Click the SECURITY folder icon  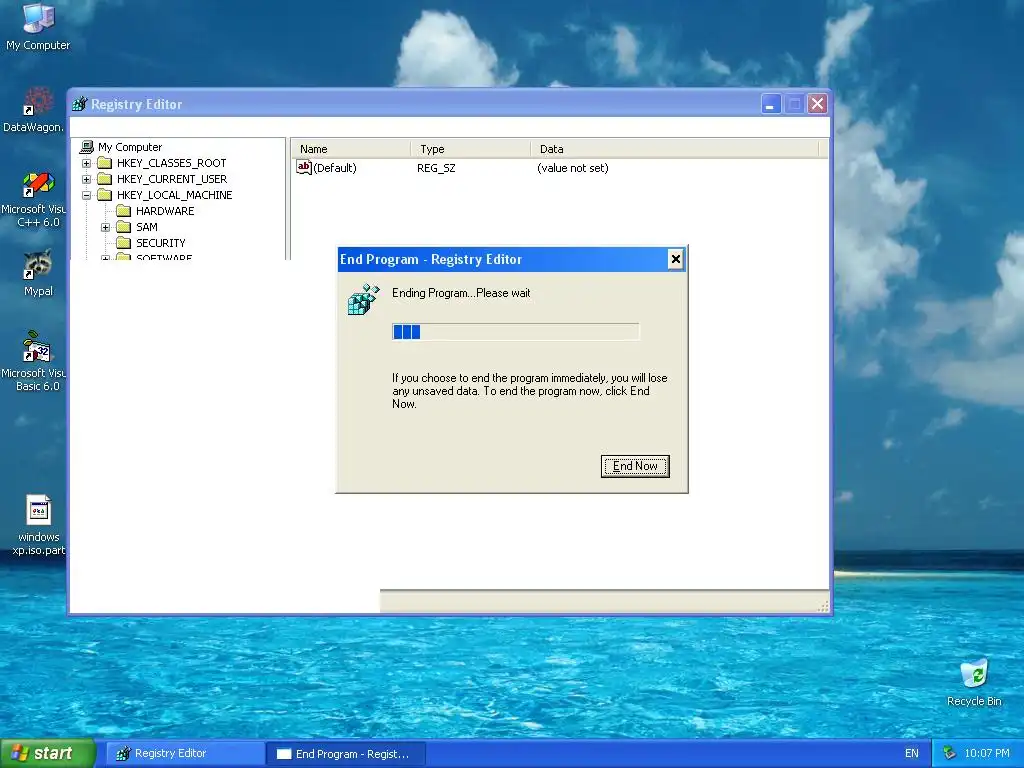[123, 243]
